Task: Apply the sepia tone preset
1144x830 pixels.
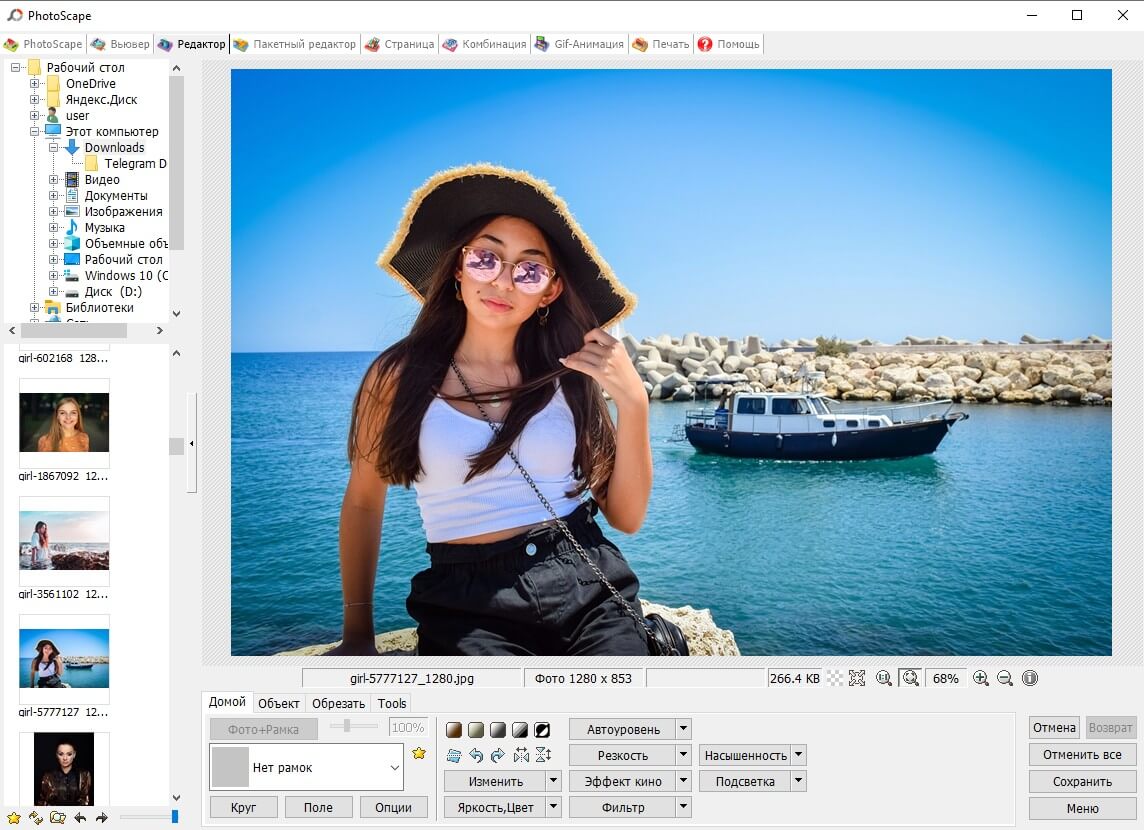Action: (x=454, y=730)
